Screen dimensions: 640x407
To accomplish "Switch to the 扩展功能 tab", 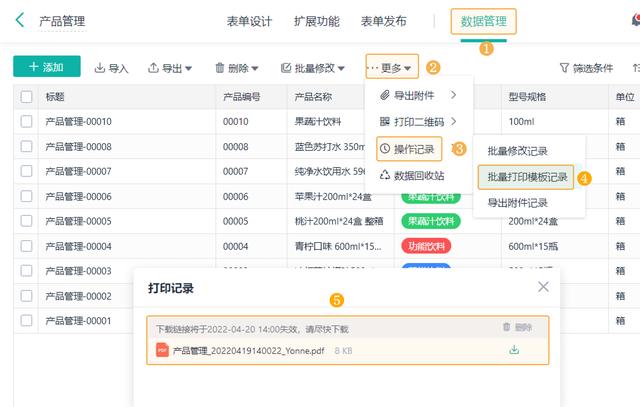I will [x=316, y=21].
